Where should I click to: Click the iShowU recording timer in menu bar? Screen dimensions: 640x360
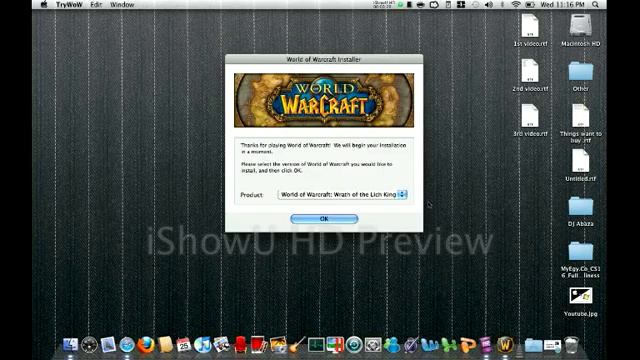(x=383, y=4)
